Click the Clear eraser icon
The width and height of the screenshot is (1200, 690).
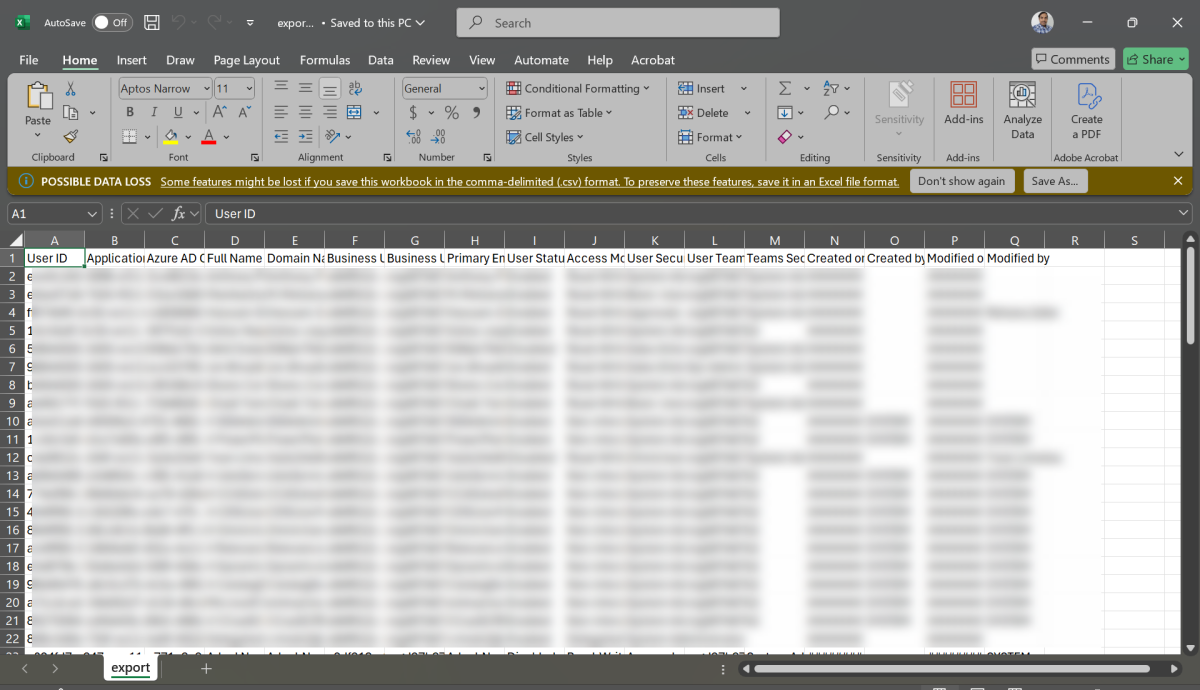click(x=785, y=137)
